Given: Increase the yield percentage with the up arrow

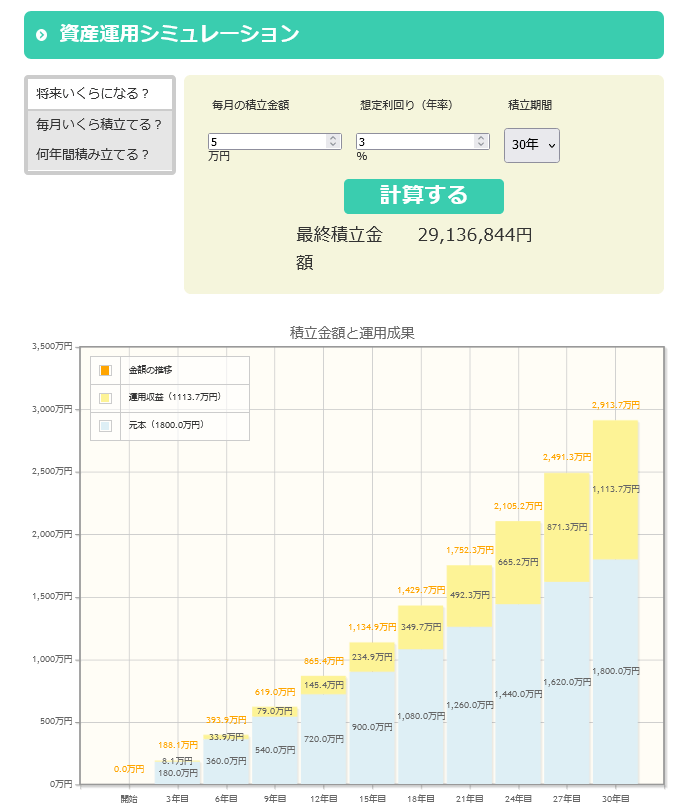Looking at the screenshot, I should [x=481, y=138].
